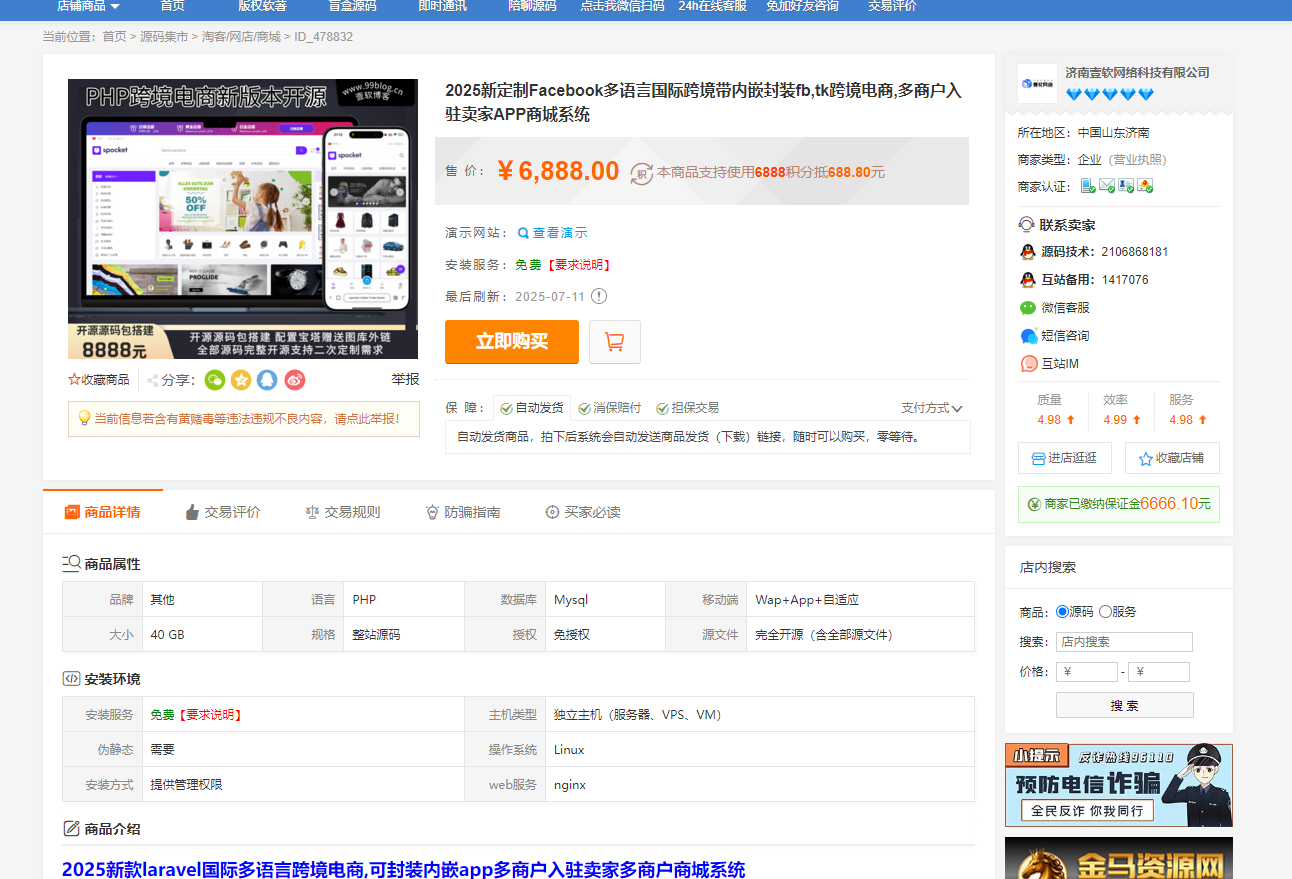Share to QQ Zone star icon
The height and width of the screenshot is (879, 1292).
click(x=241, y=380)
